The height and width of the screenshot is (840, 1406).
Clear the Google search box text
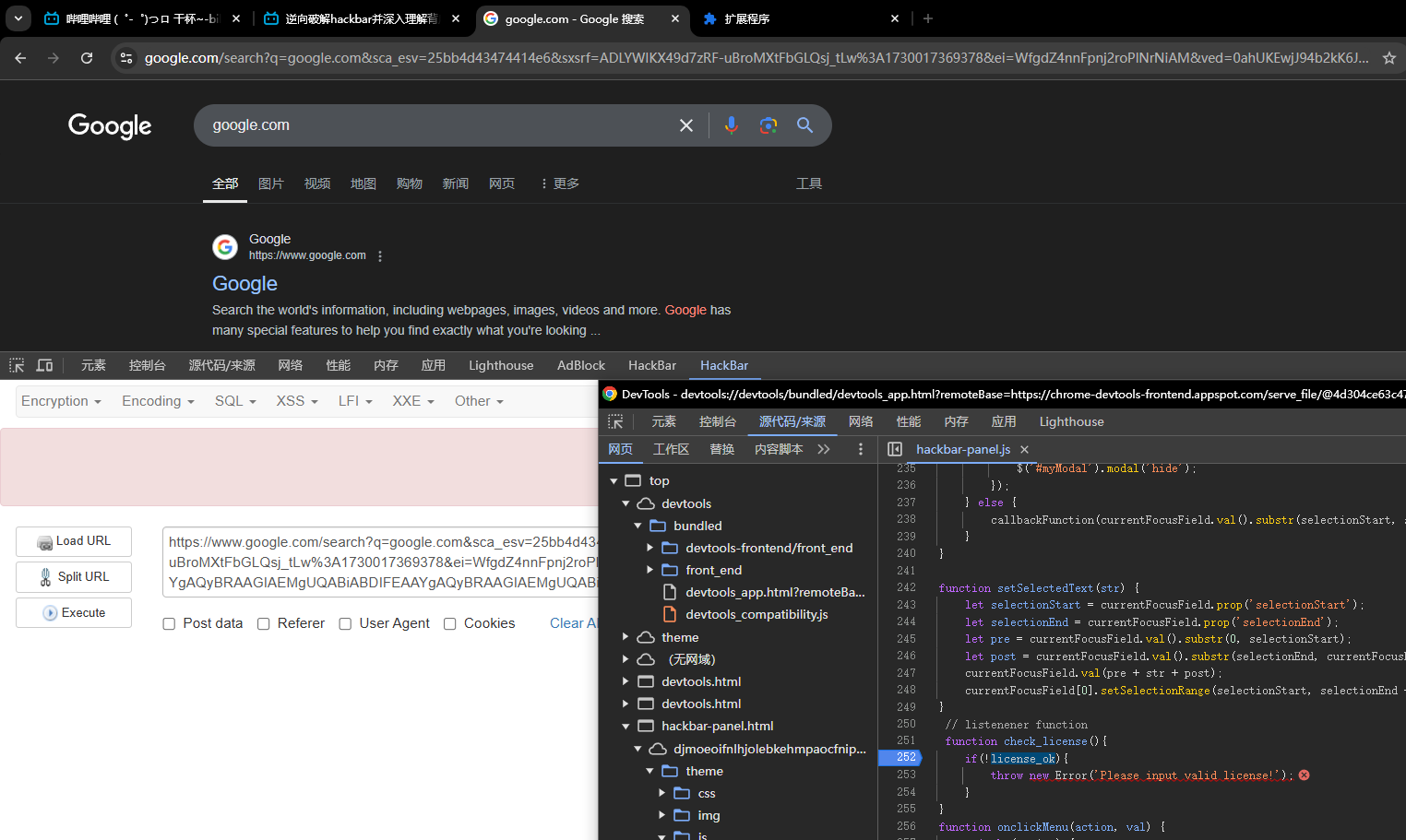[686, 125]
